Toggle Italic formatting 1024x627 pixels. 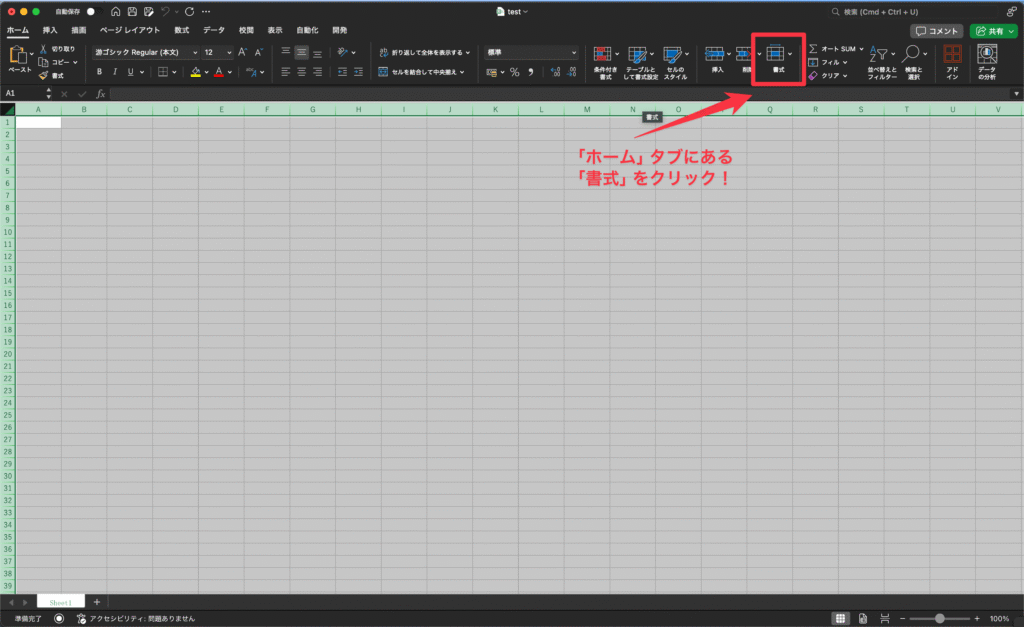(115, 72)
